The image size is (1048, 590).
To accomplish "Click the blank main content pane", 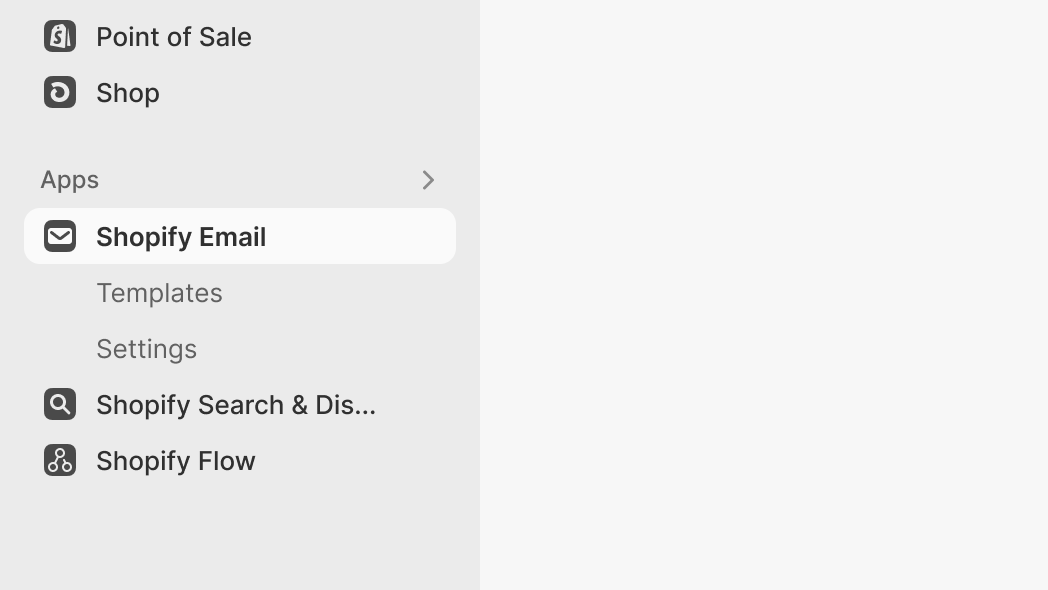I will (764, 295).
